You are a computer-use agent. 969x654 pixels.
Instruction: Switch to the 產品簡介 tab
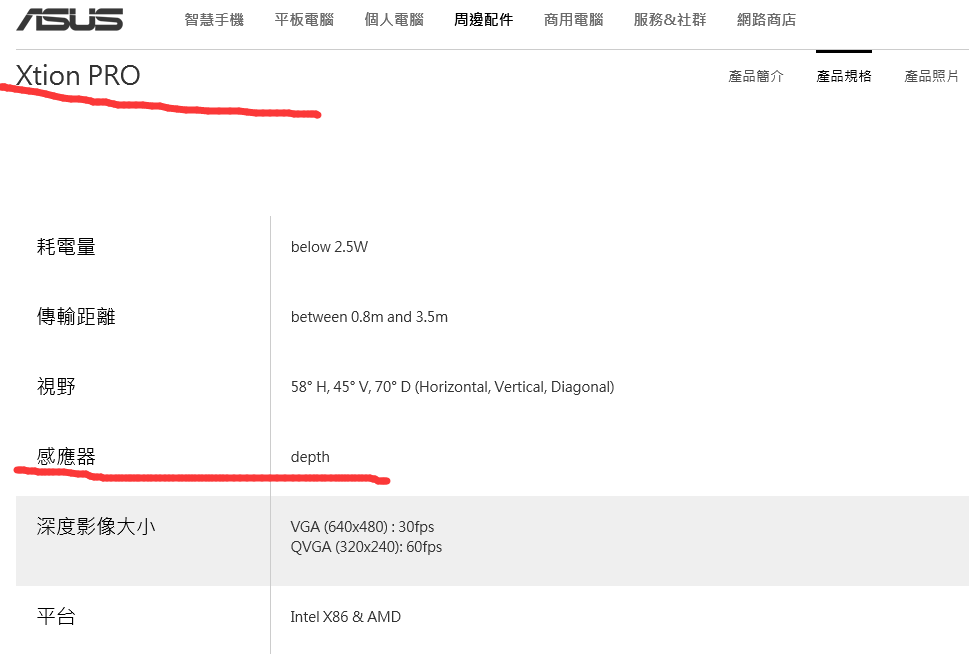[756, 76]
